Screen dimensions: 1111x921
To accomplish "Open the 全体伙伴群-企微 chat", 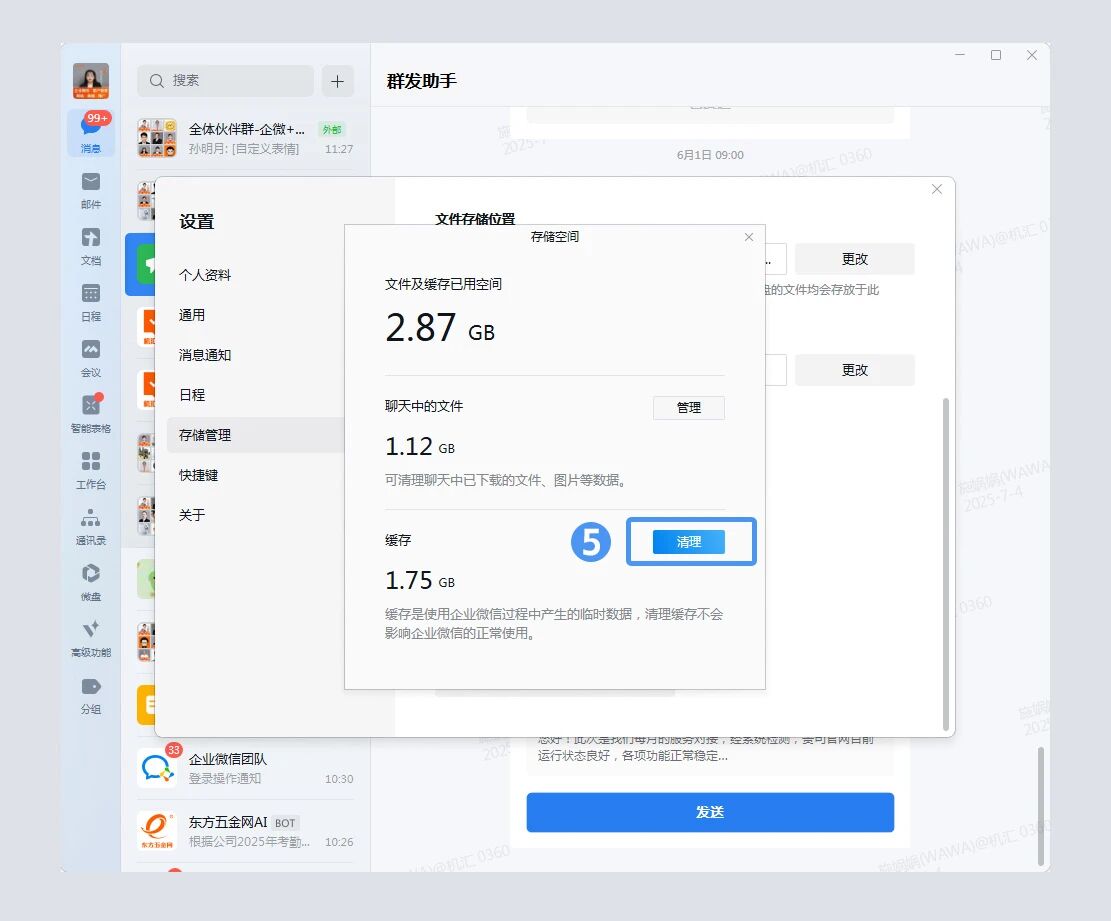I will (x=245, y=138).
